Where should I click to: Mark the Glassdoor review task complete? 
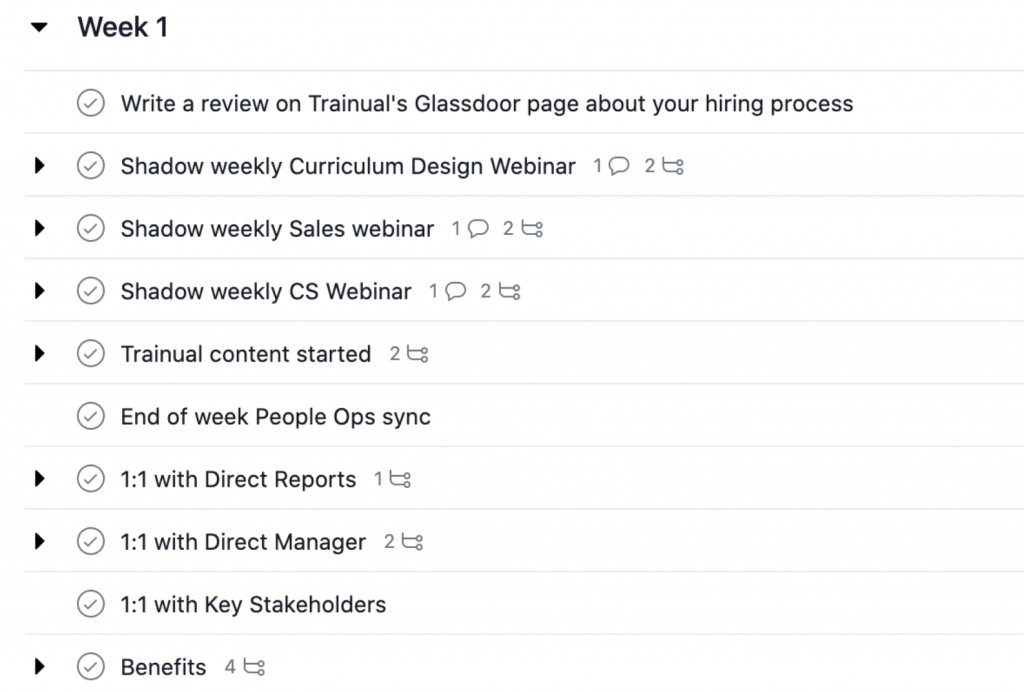[90, 103]
